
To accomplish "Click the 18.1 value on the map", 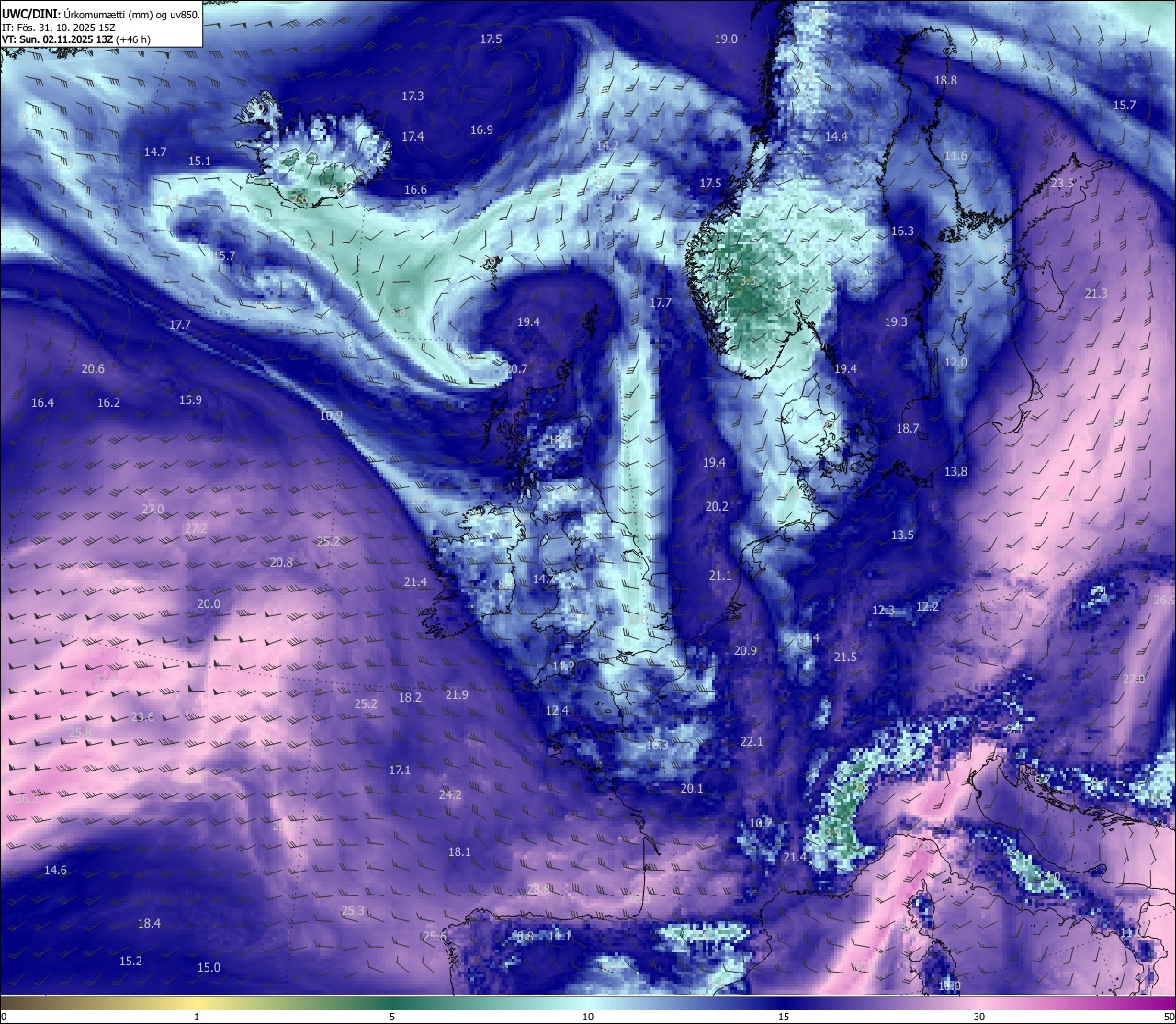I will pos(459,851).
